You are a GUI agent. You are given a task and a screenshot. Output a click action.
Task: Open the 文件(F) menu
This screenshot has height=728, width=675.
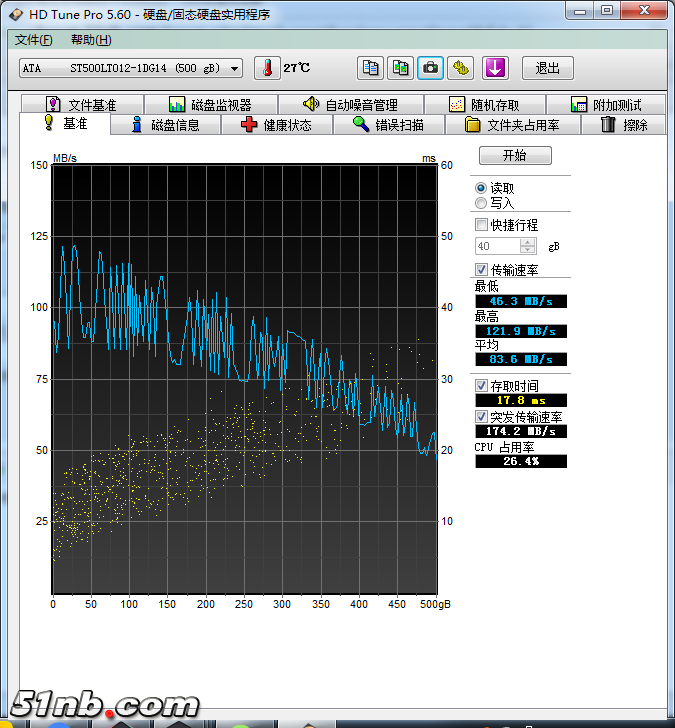click(34, 40)
